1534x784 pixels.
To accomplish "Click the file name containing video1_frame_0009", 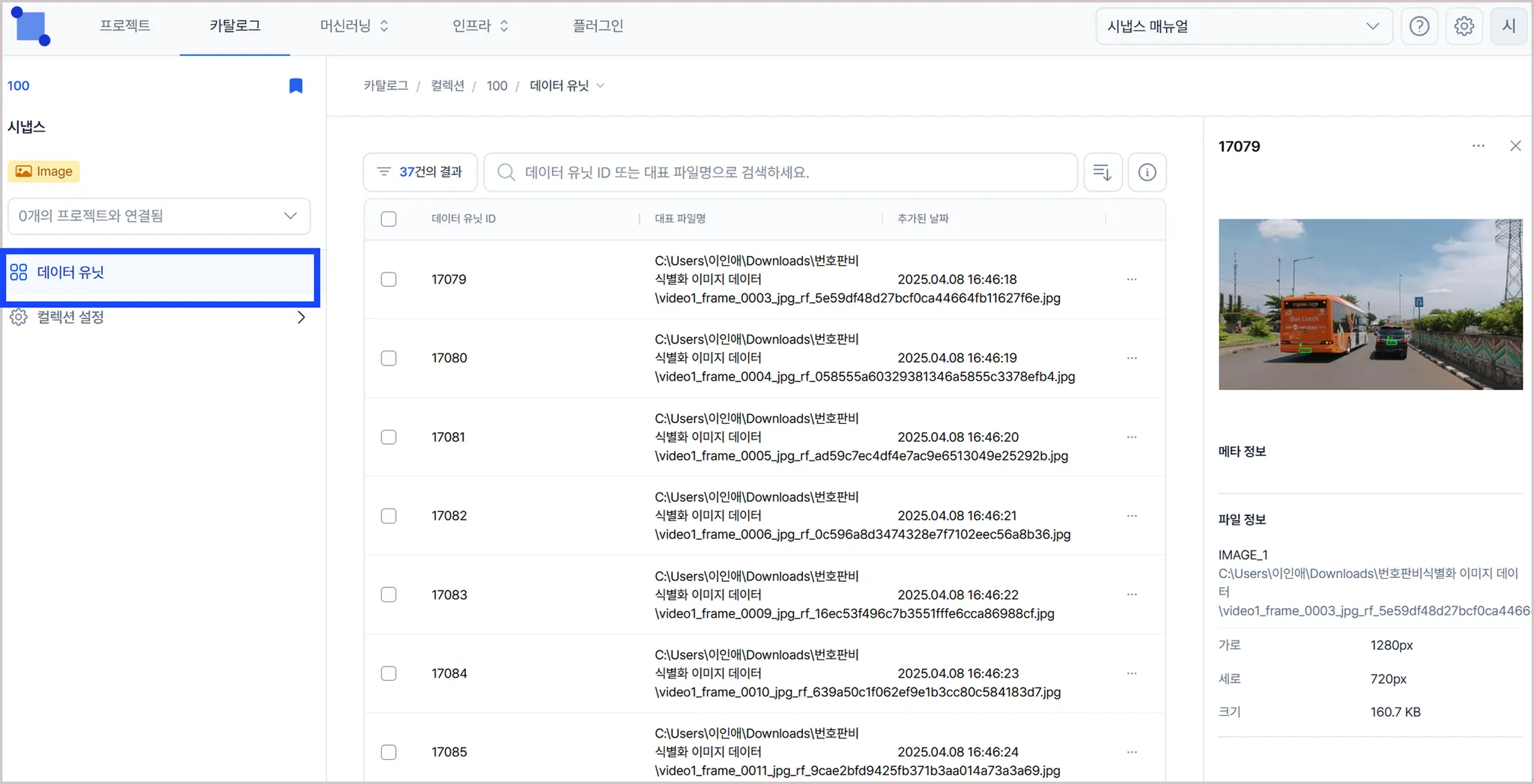I will pyautogui.click(x=855, y=595).
